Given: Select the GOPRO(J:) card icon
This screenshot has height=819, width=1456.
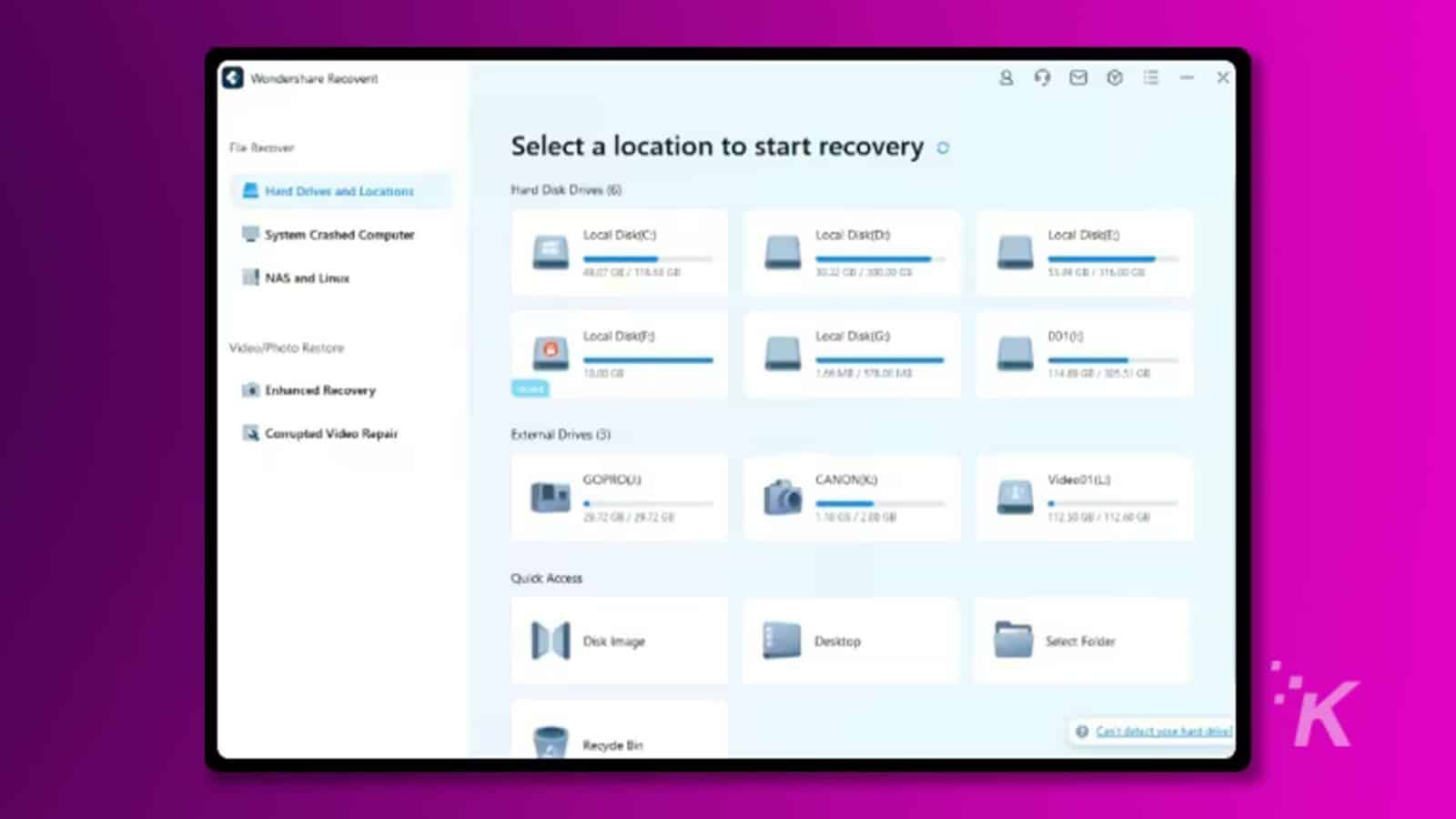Looking at the screenshot, I should tap(551, 498).
